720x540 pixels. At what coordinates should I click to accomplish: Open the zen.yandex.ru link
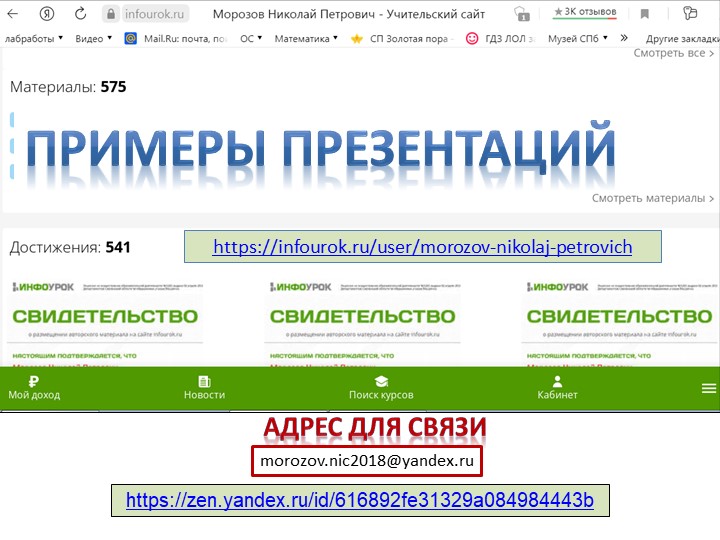359,499
